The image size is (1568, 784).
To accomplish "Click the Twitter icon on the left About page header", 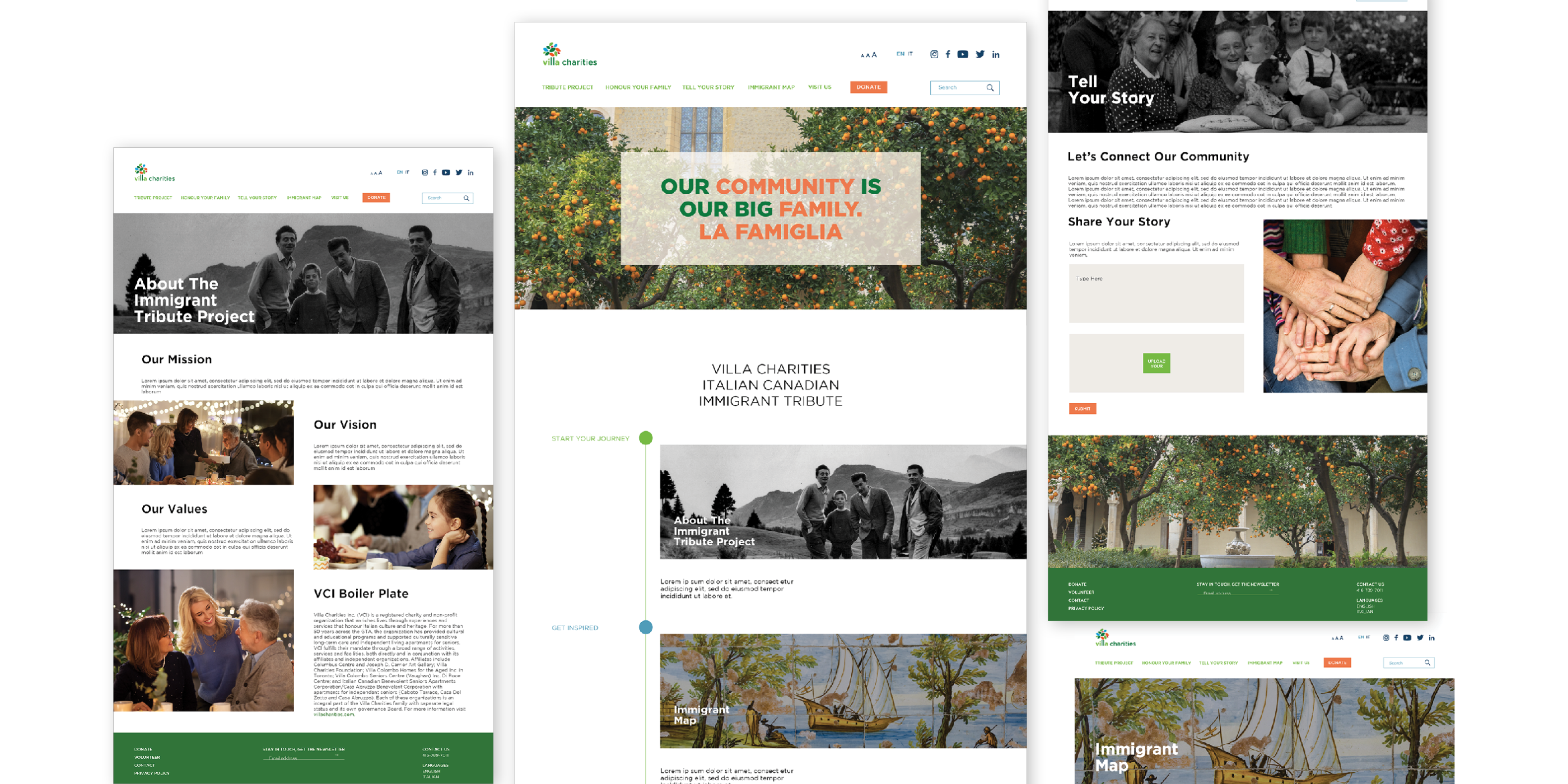I will tap(459, 172).
